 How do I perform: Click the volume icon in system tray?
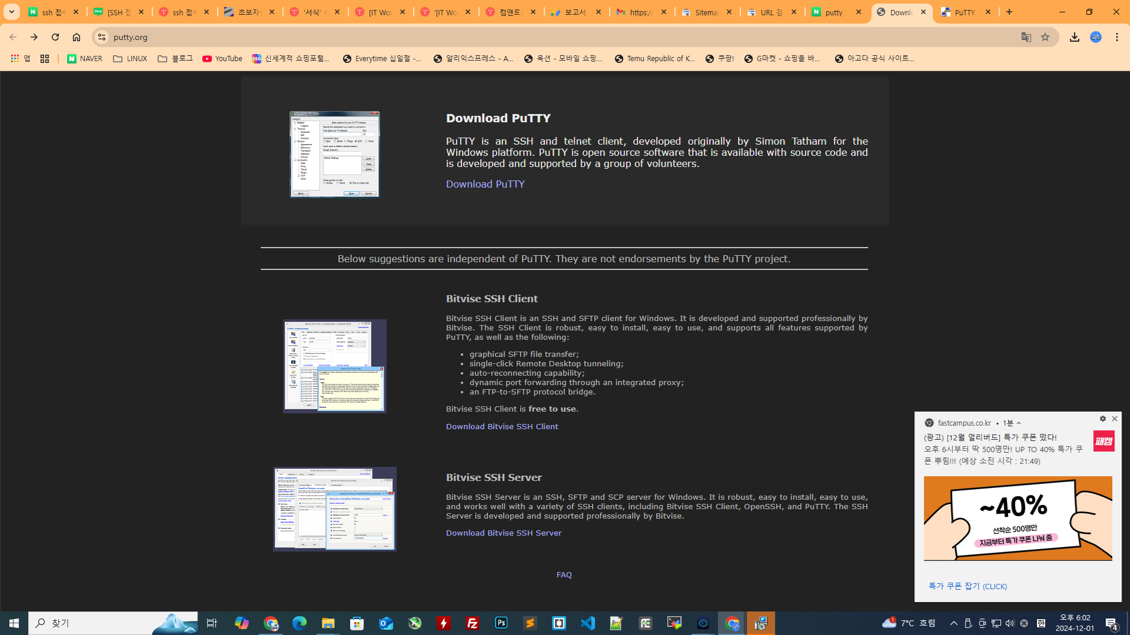pos(1010,623)
